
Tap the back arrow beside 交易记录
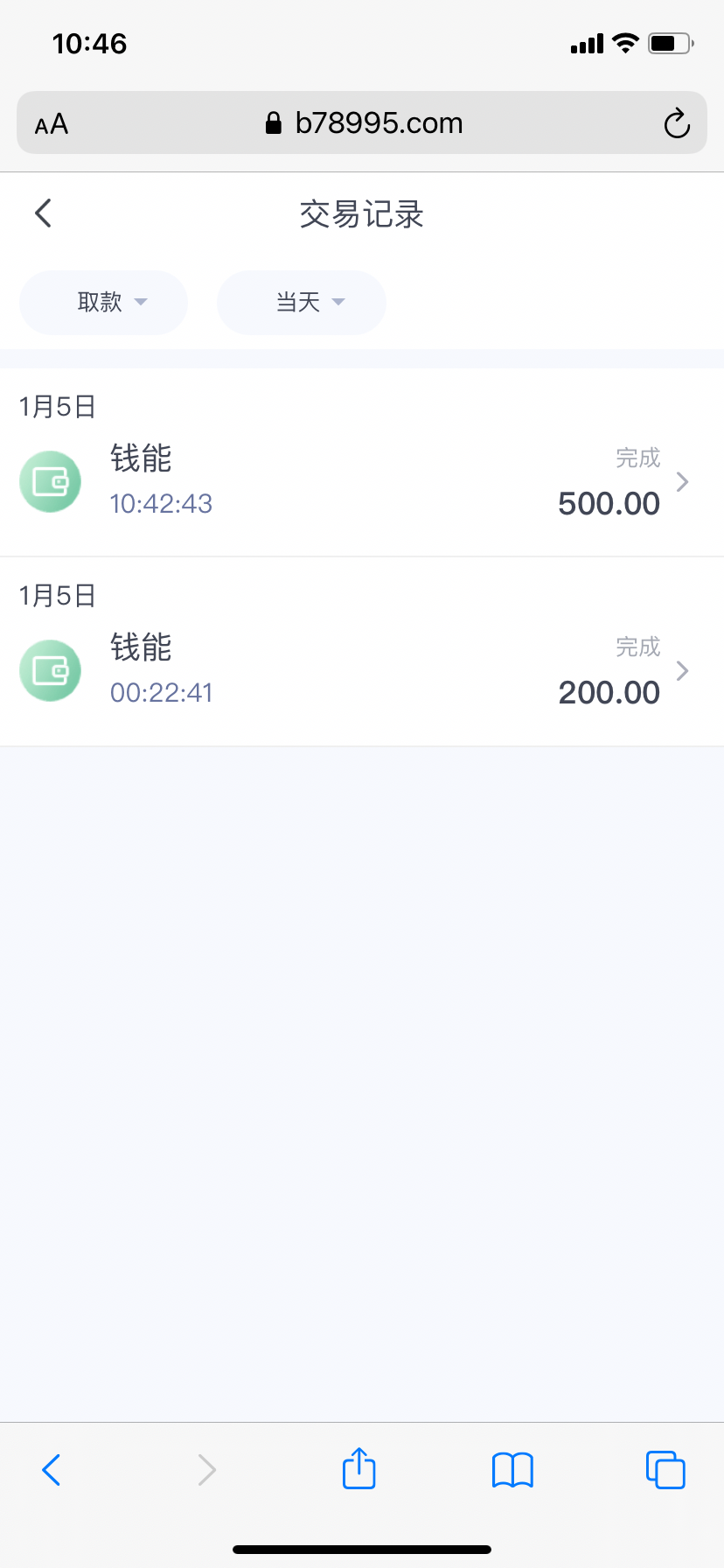(43, 213)
